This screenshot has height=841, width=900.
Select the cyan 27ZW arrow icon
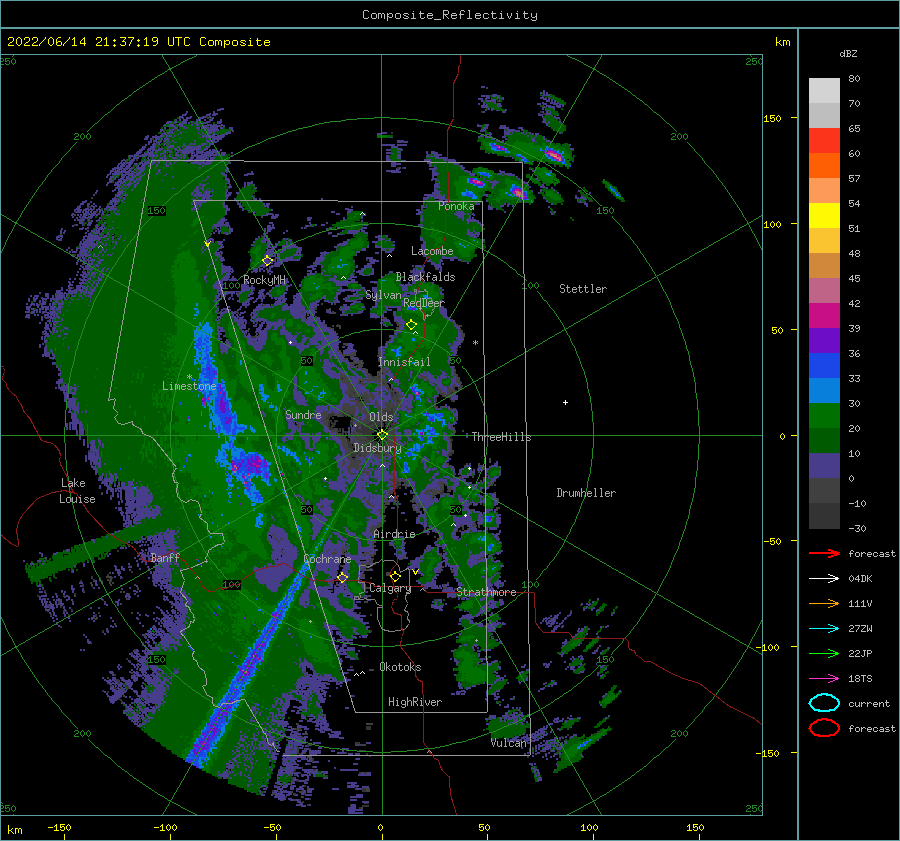tap(824, 629)
